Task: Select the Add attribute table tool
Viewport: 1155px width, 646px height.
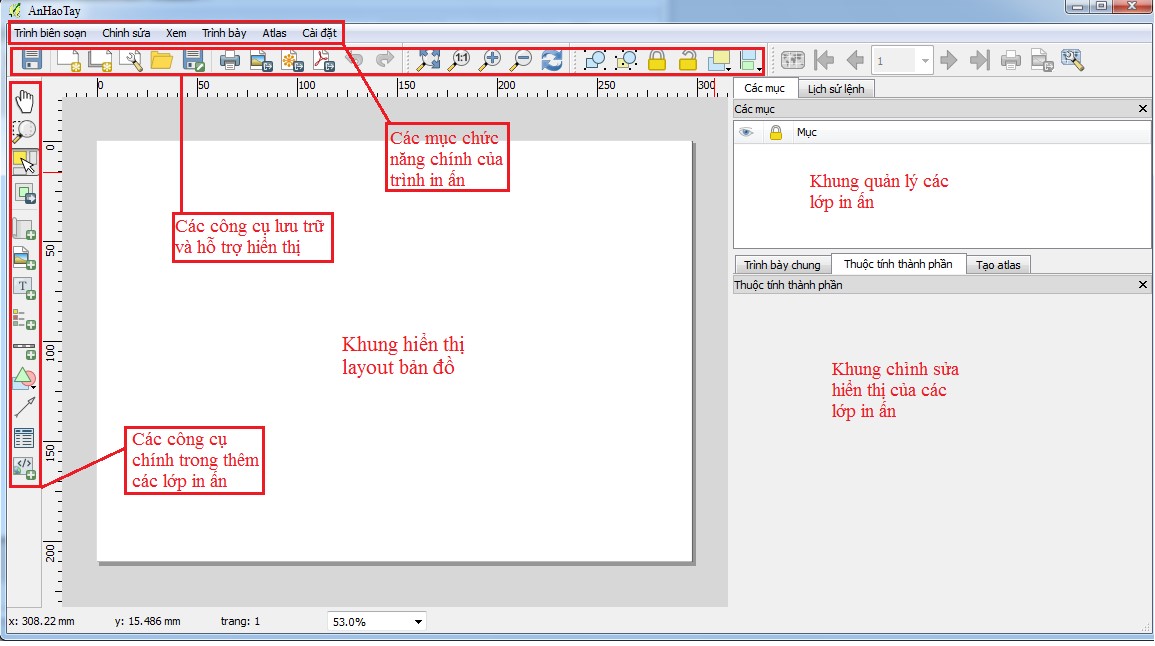Action: [24, 438]
